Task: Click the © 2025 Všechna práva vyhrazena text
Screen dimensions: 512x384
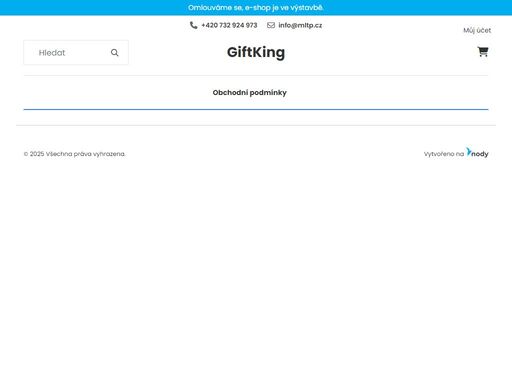Action: click(74, 154)
